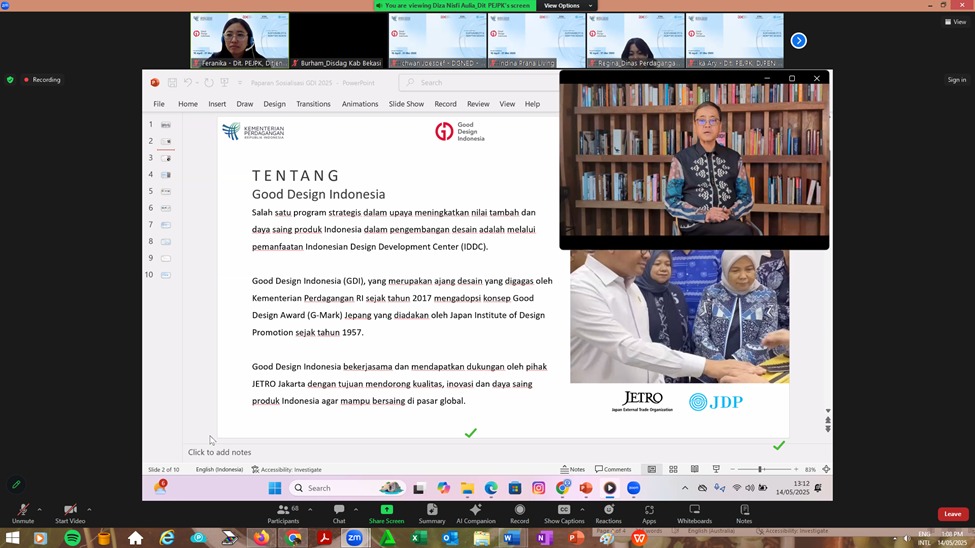Toggle Show Captions in Zoom
975x548 pixels.
coord(564,514)
